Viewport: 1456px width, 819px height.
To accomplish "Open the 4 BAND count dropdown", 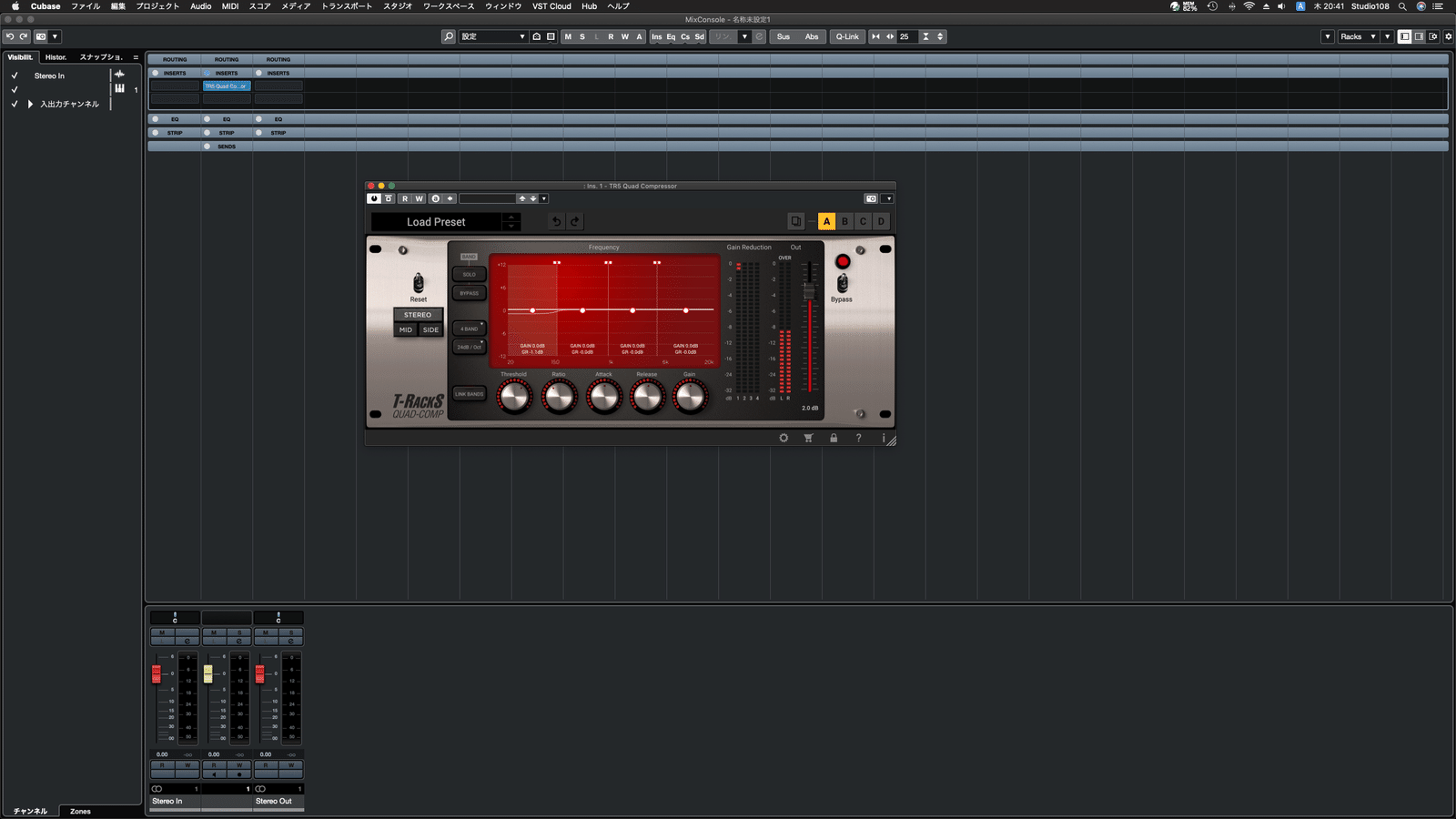I will pos(470,329).
